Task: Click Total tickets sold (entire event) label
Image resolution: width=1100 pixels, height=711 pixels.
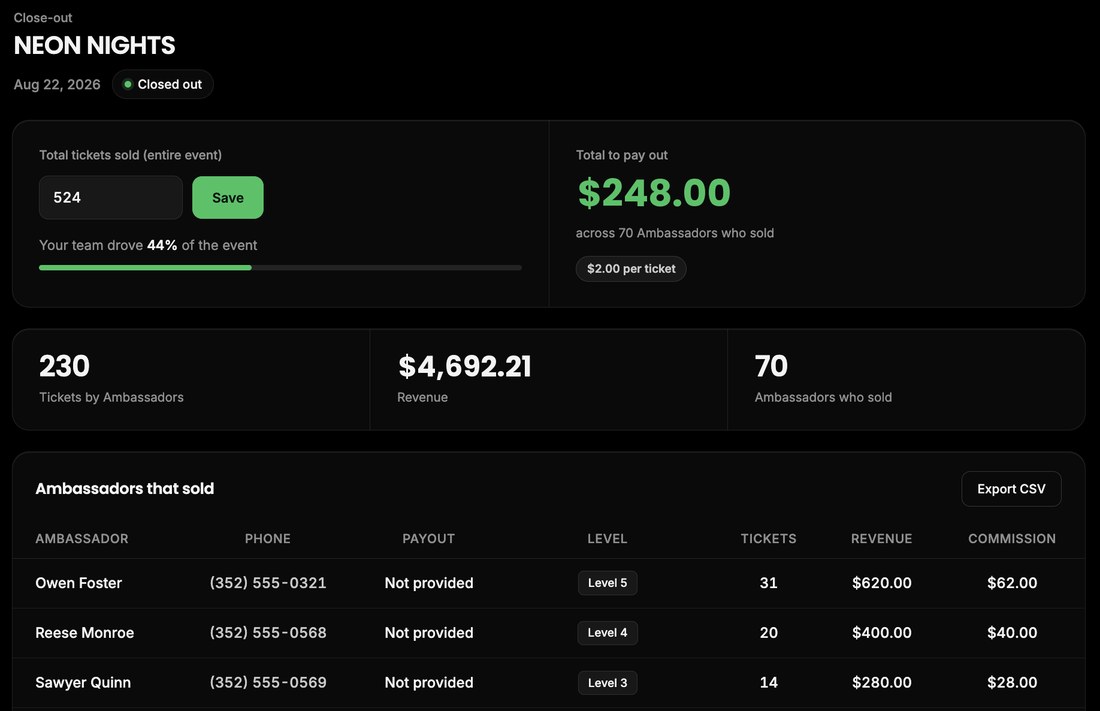Action: click(x=130, y=155)
